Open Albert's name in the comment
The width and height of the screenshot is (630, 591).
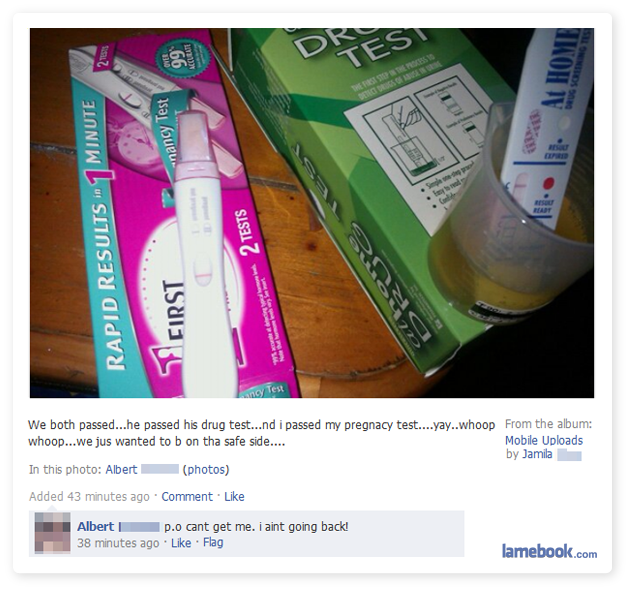pyautogui.click(x=96, y=526)
